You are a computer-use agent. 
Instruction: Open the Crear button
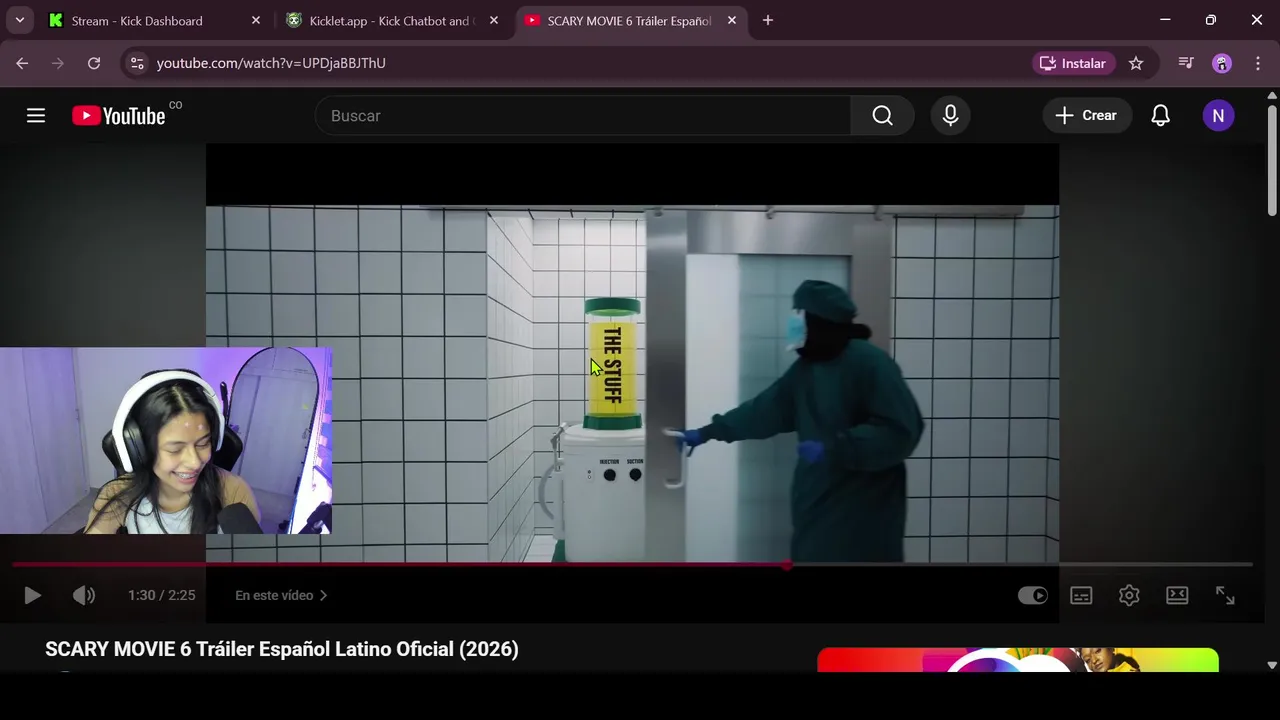coord(1087,116)
